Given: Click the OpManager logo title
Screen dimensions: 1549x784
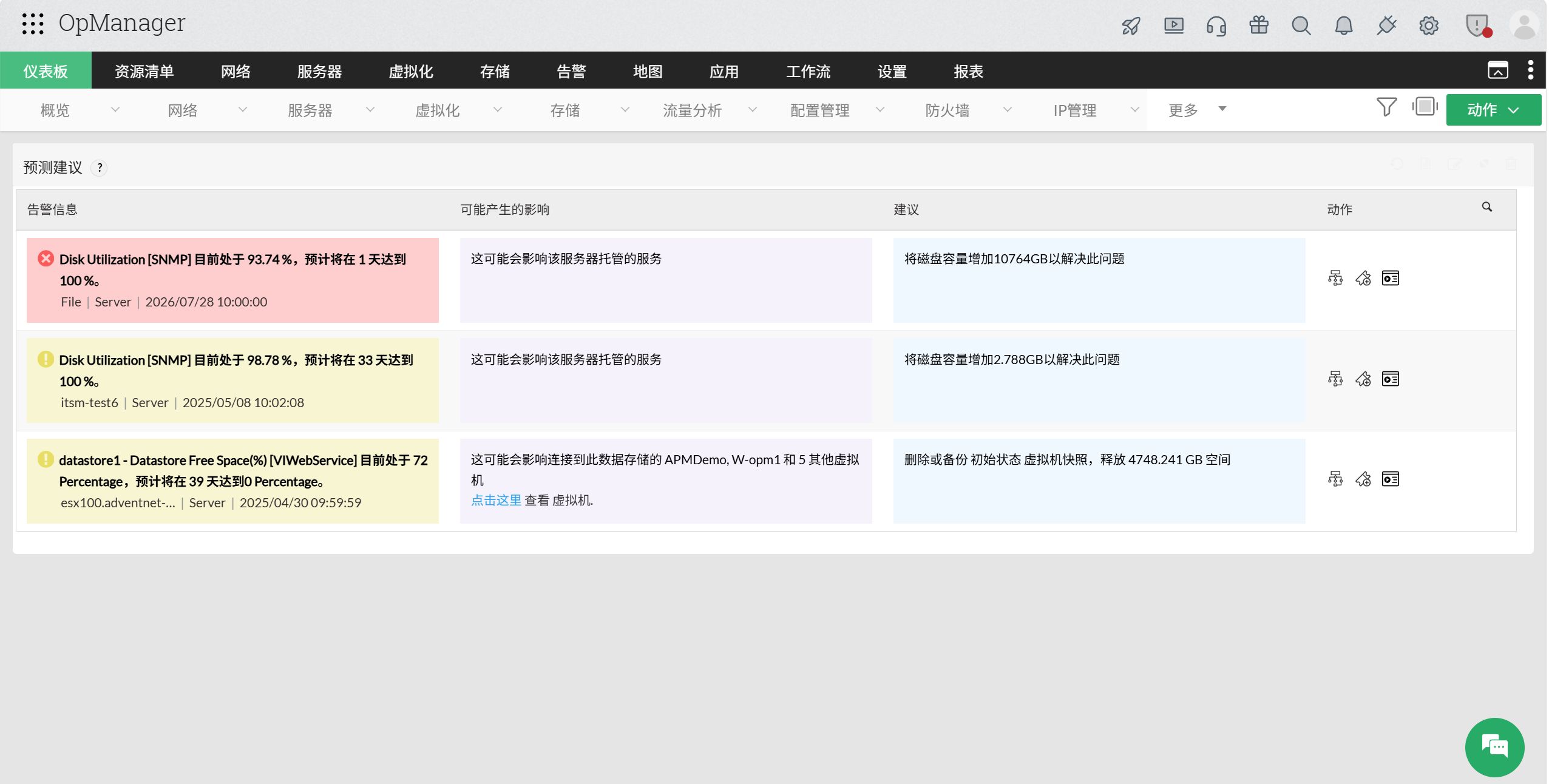Looking at the screenshot, I should coord(121,23).
